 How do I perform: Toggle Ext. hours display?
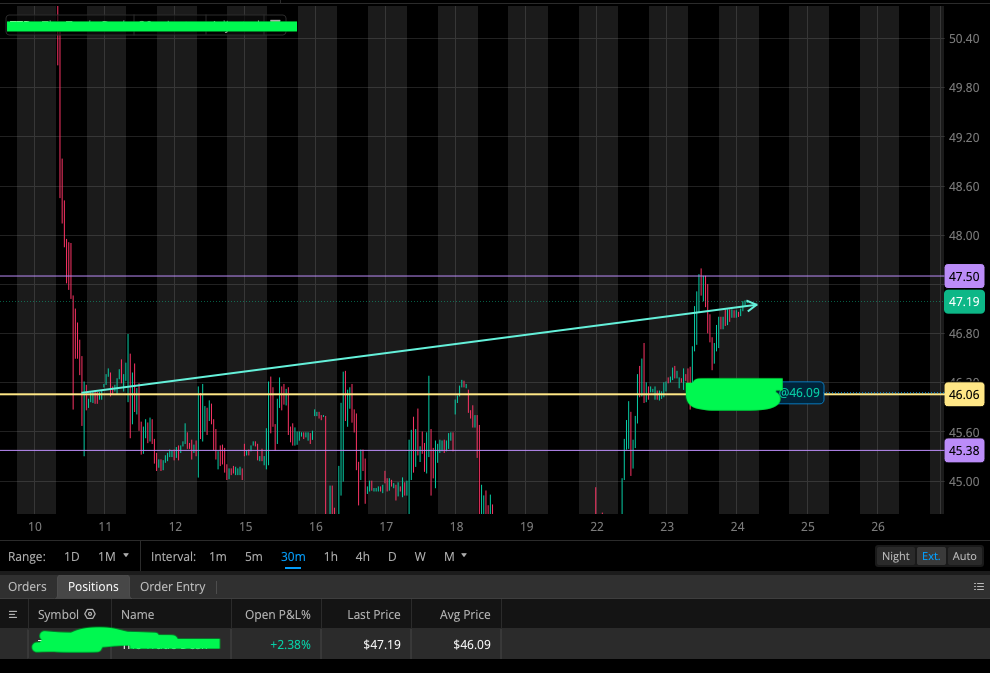(x=931, y=556)
